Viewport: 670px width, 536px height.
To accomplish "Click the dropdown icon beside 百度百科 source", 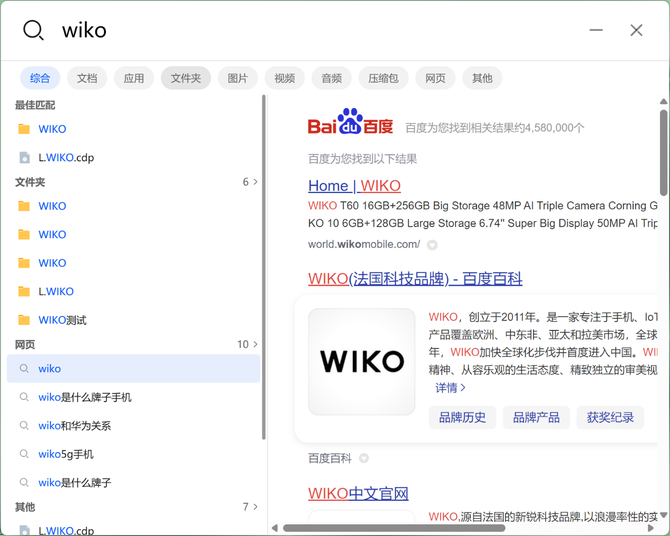I will [364, 458].
